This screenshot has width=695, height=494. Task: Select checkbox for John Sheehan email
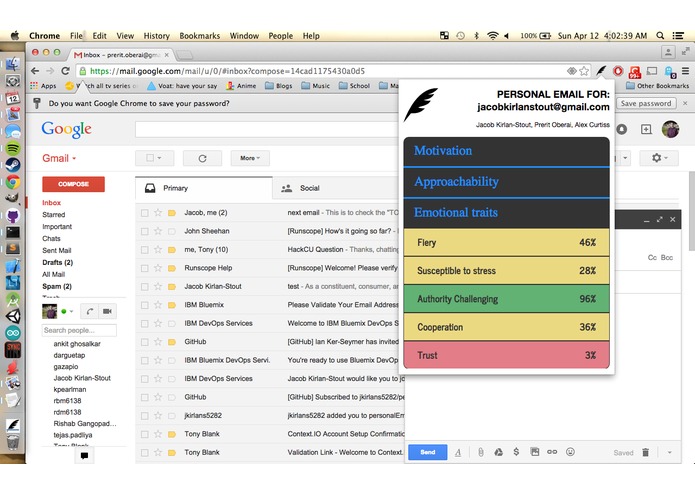point(144,231)
